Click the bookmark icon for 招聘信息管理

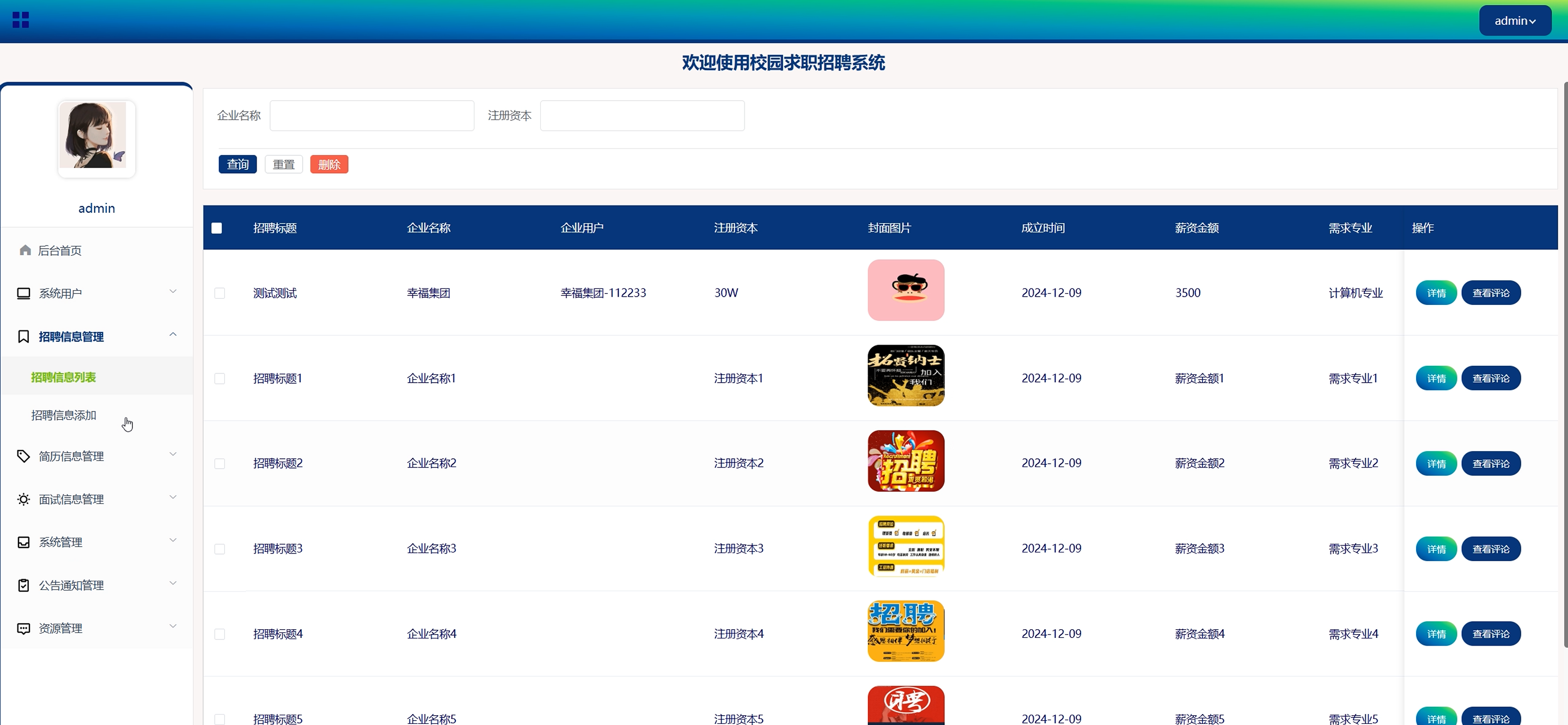[x=23, y=336]
